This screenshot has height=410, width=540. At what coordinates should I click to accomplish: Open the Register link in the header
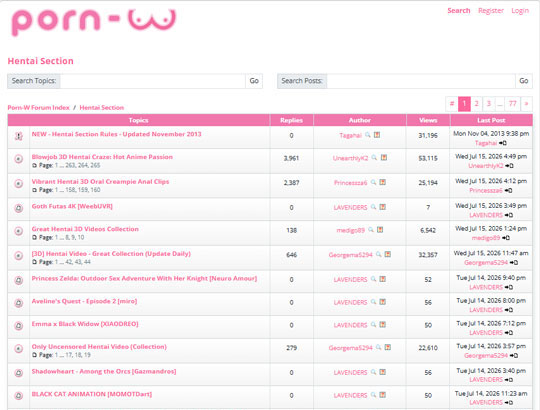[x=491, y=11]
